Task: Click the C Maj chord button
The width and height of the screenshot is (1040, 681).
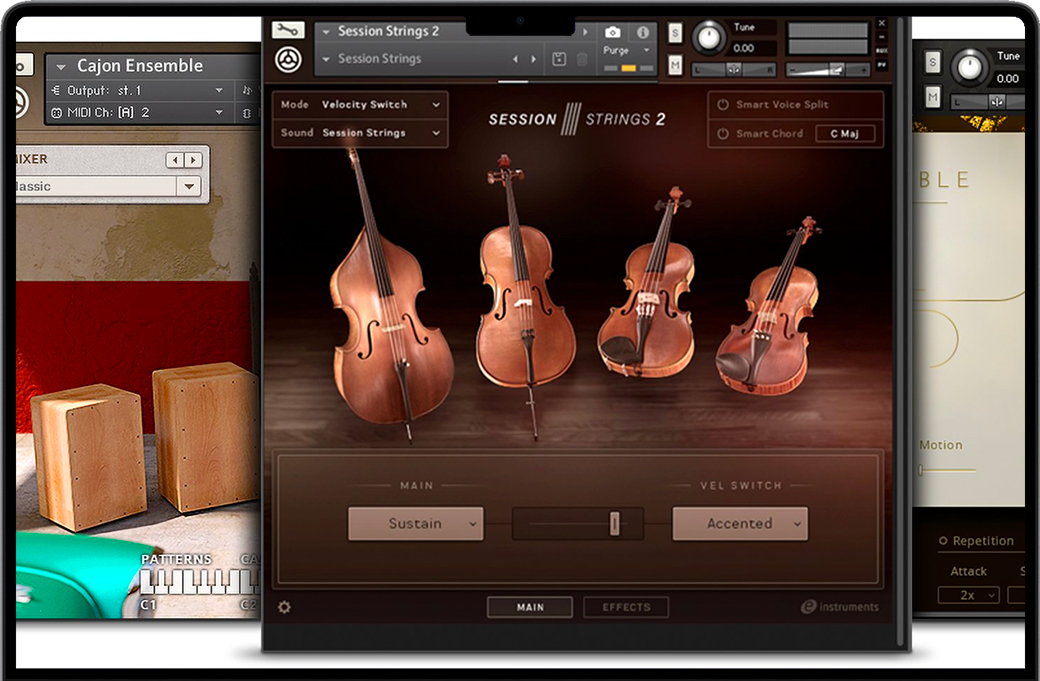Action: [845, 133]
